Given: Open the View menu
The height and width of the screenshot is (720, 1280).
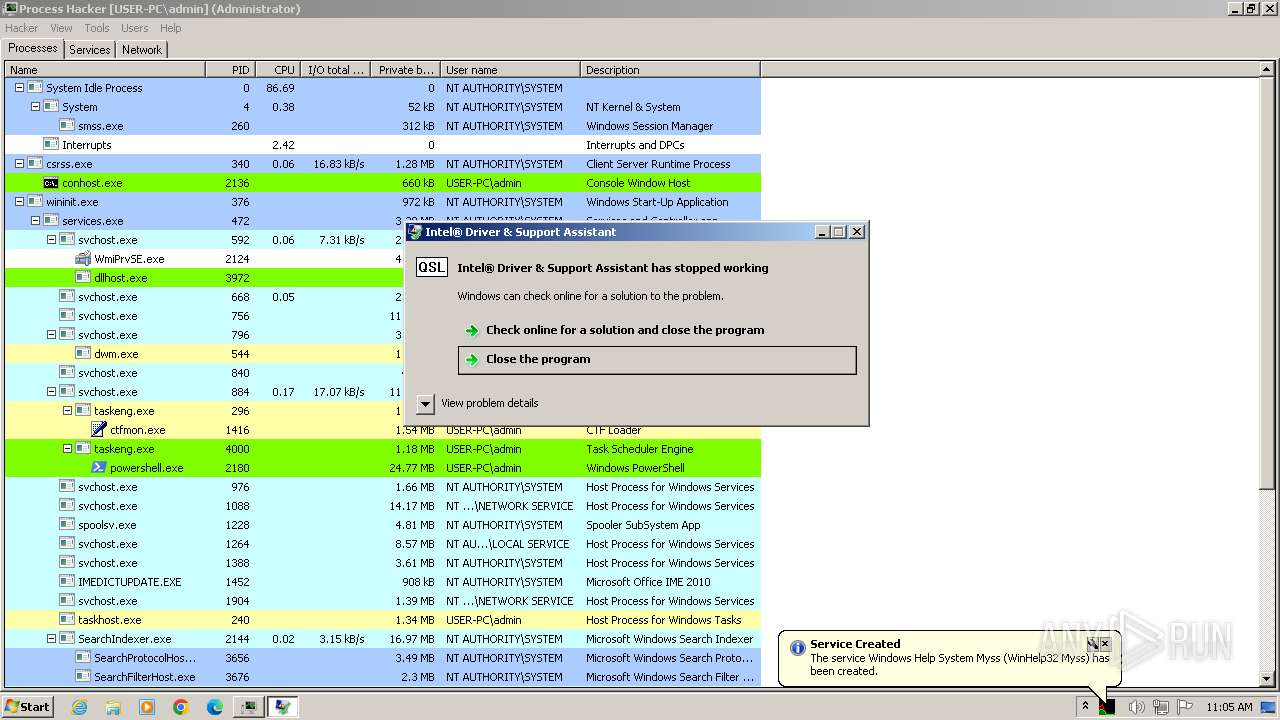Looking at the screenshot, I should (x=61, y=28).
